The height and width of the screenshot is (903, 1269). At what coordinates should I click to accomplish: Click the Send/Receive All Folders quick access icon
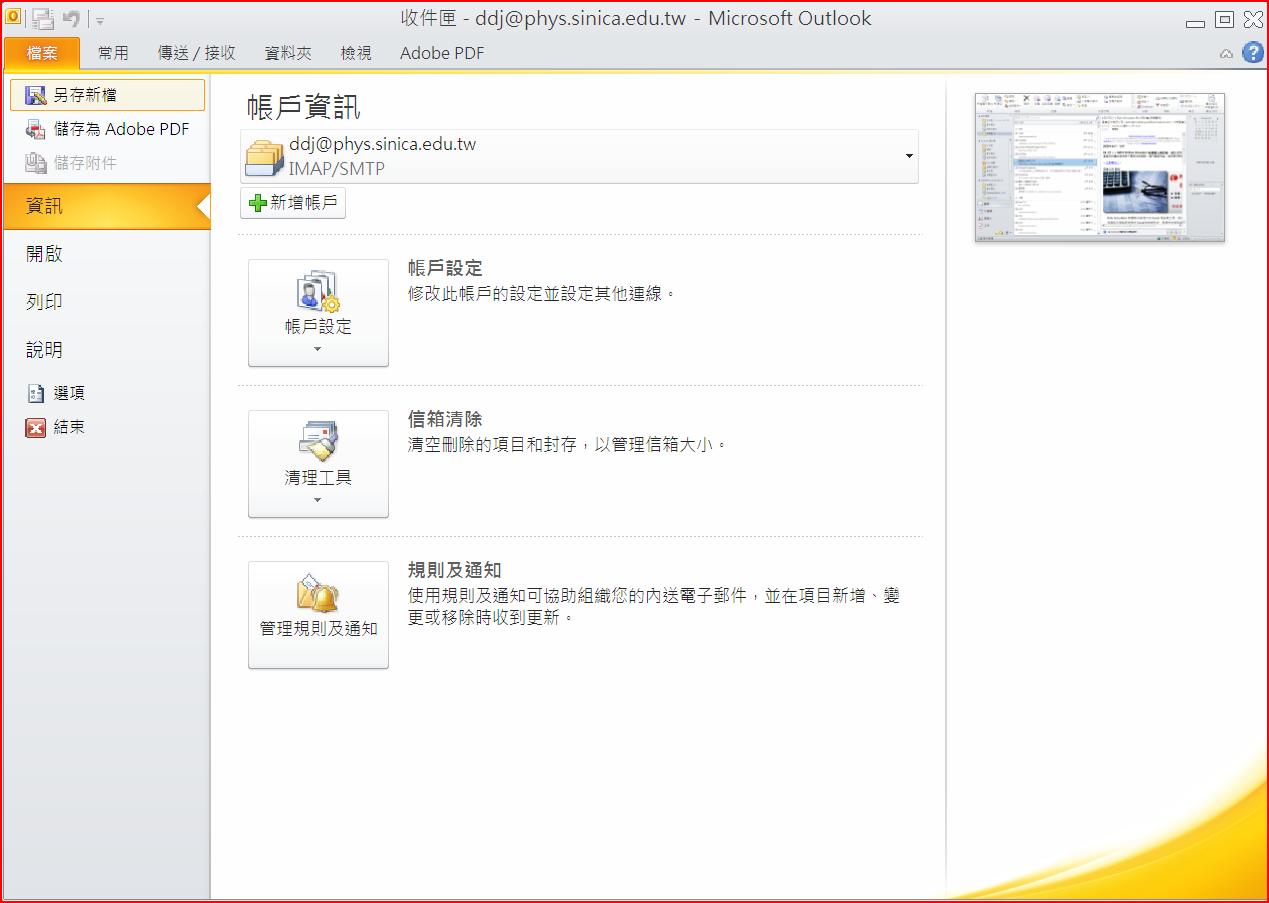pos(43,18)
